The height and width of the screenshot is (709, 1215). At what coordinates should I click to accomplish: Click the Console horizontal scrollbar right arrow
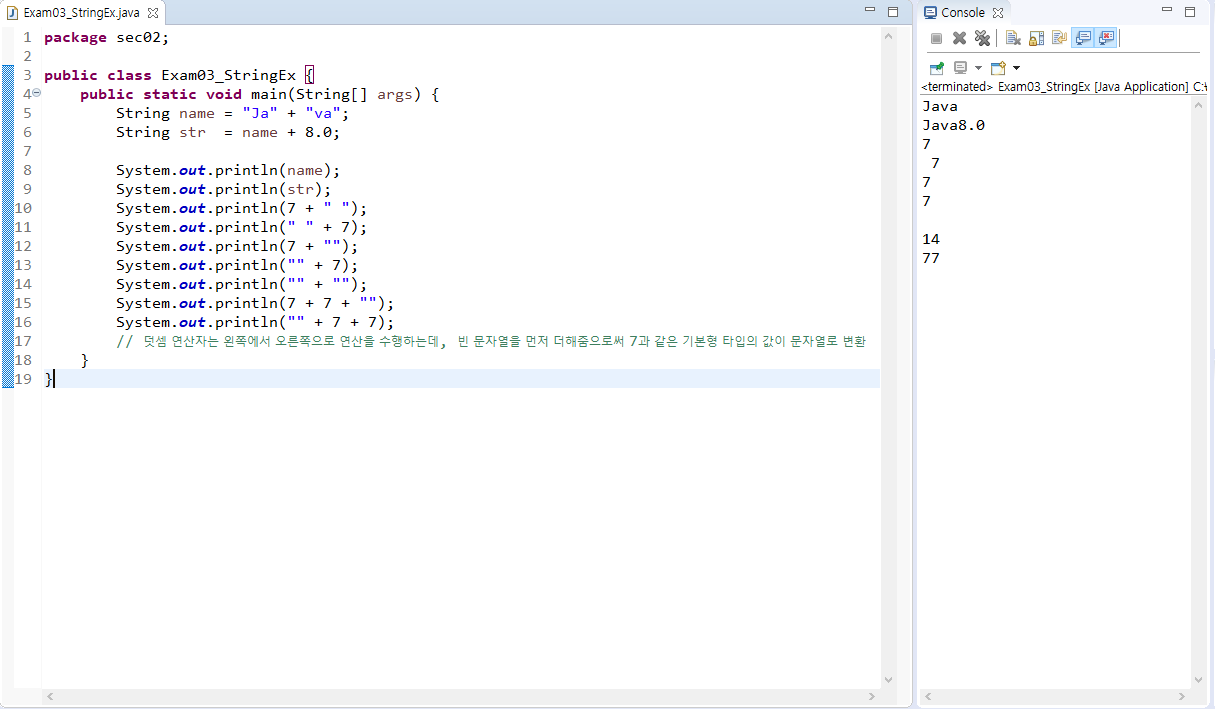click(1184, 695)
